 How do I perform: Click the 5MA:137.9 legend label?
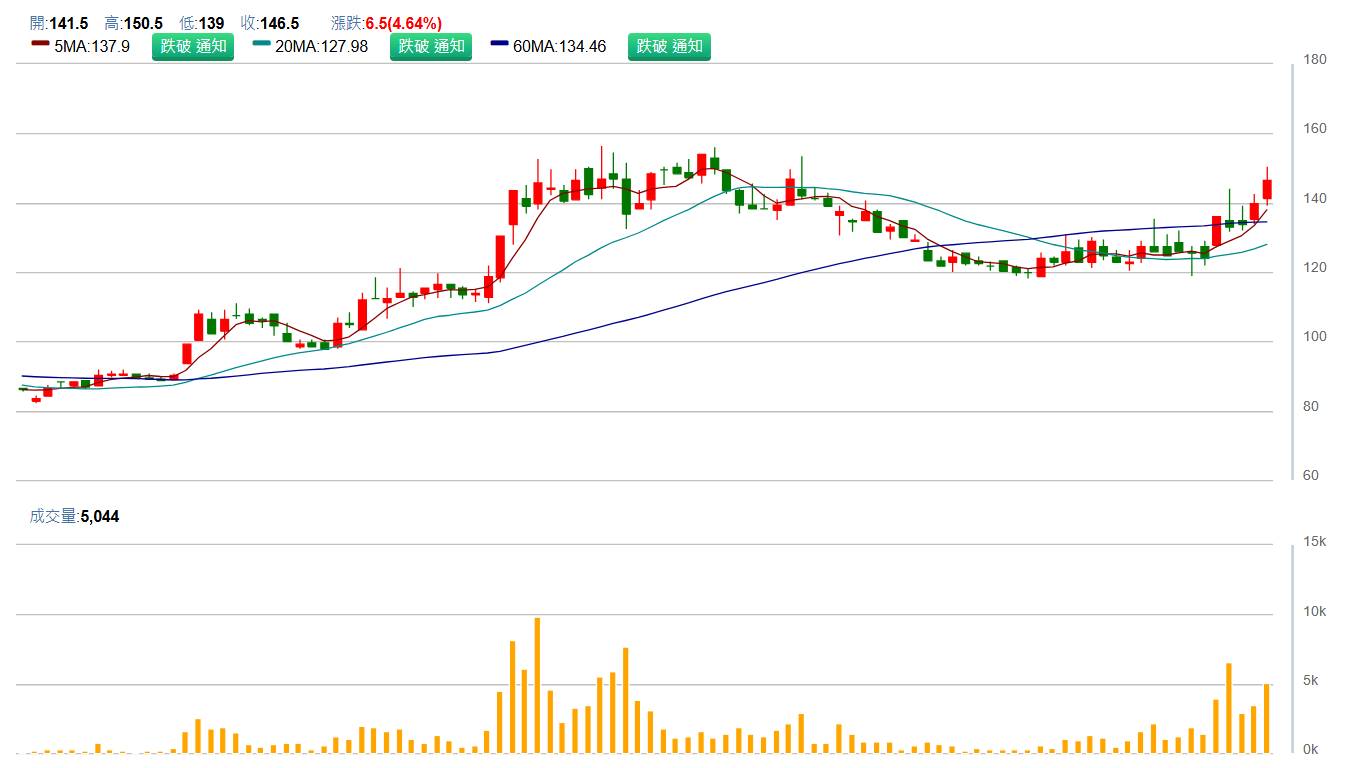tap(92, 46)
